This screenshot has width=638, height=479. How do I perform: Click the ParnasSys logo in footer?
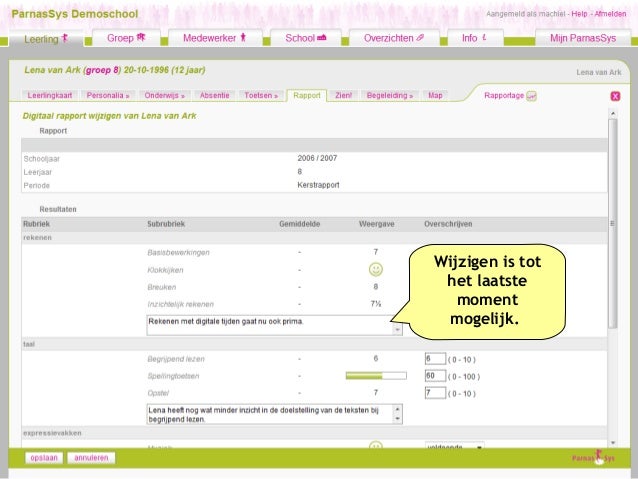tap(593, 458)
